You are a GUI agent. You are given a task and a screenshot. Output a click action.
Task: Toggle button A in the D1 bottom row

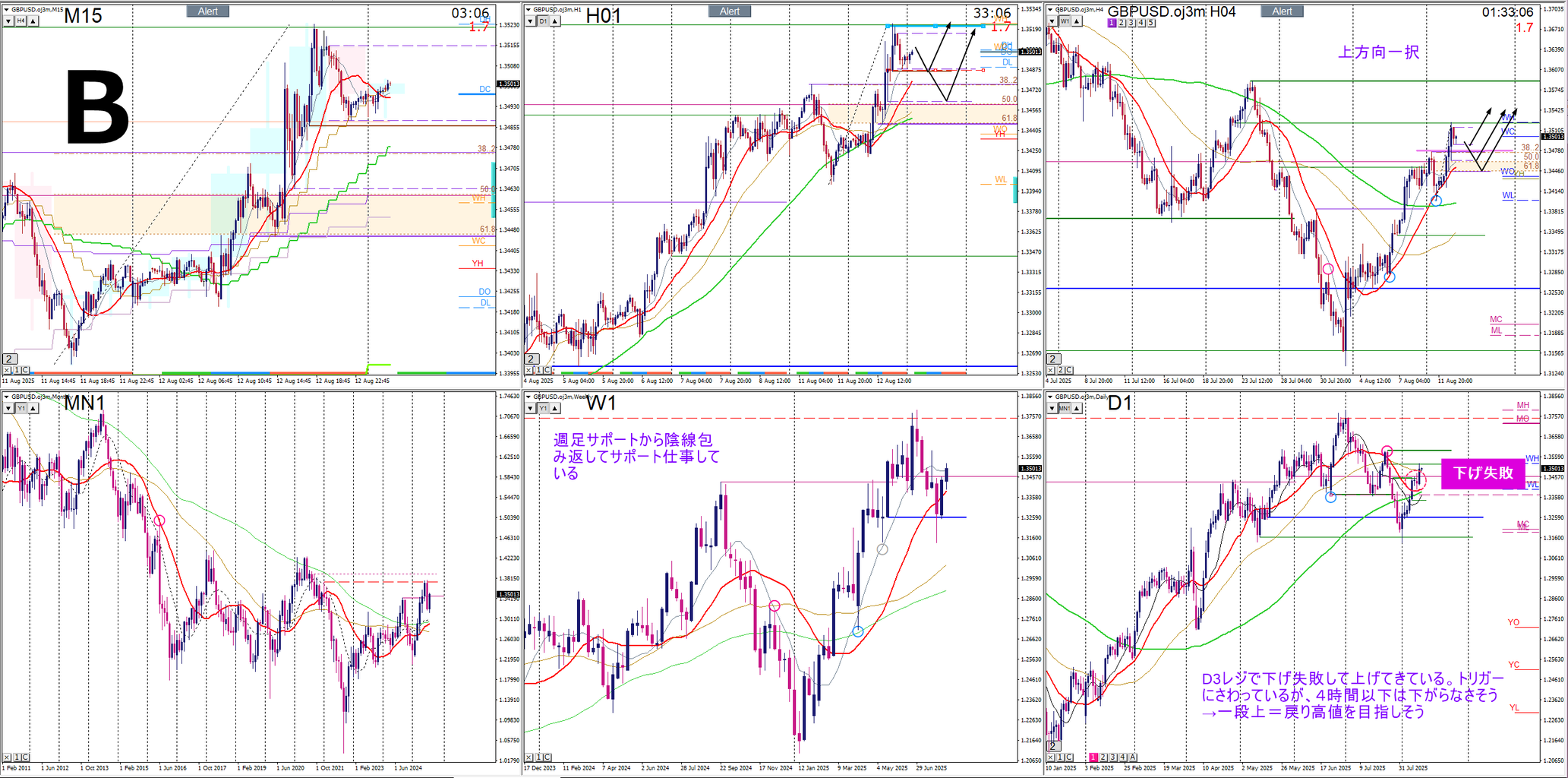pyautogui.click(x=1133, y=757)
